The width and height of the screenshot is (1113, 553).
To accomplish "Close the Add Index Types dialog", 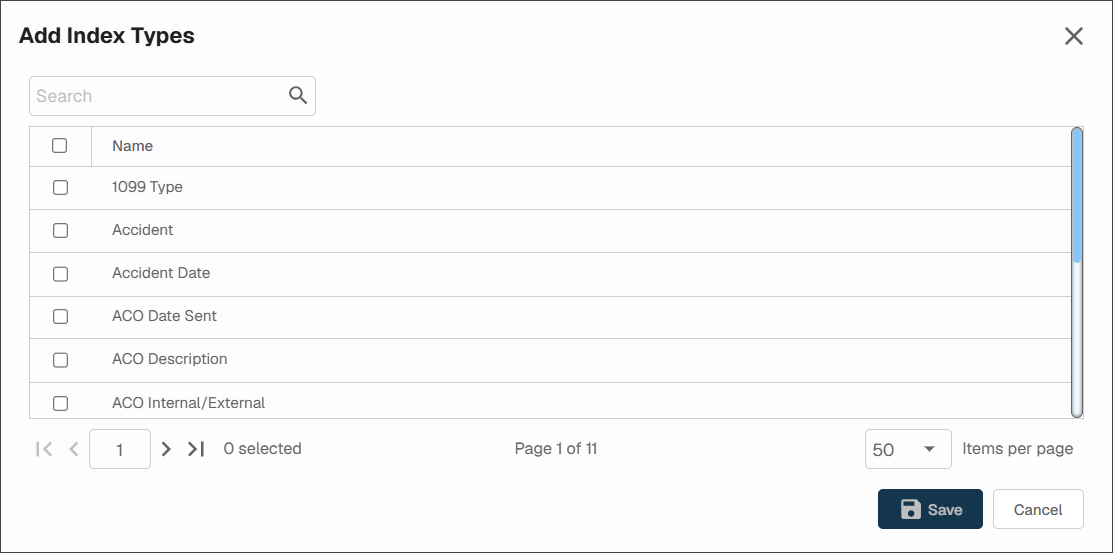I will [x=1073, y=36].
